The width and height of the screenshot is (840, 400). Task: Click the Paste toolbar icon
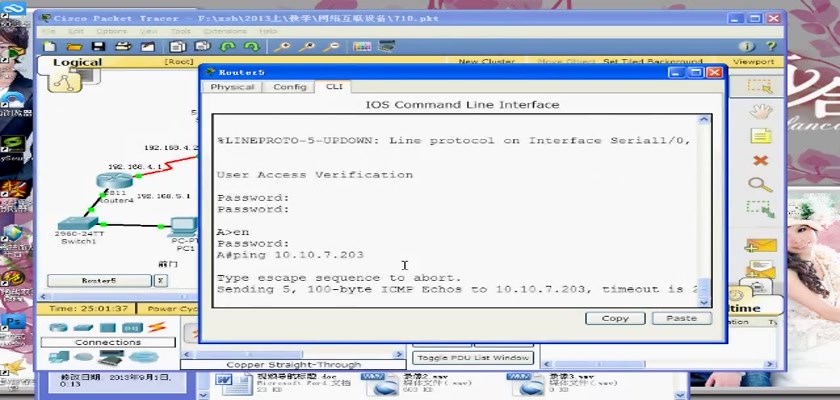pos(202,47)
